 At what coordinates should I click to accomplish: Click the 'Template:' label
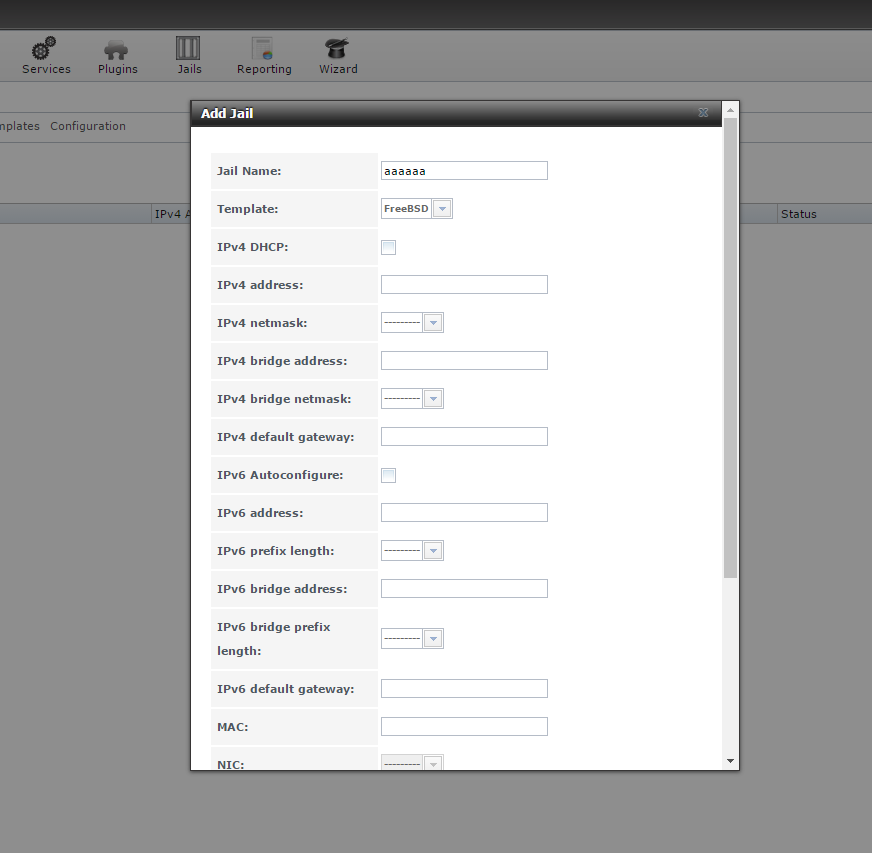click(x=247, y=209)
